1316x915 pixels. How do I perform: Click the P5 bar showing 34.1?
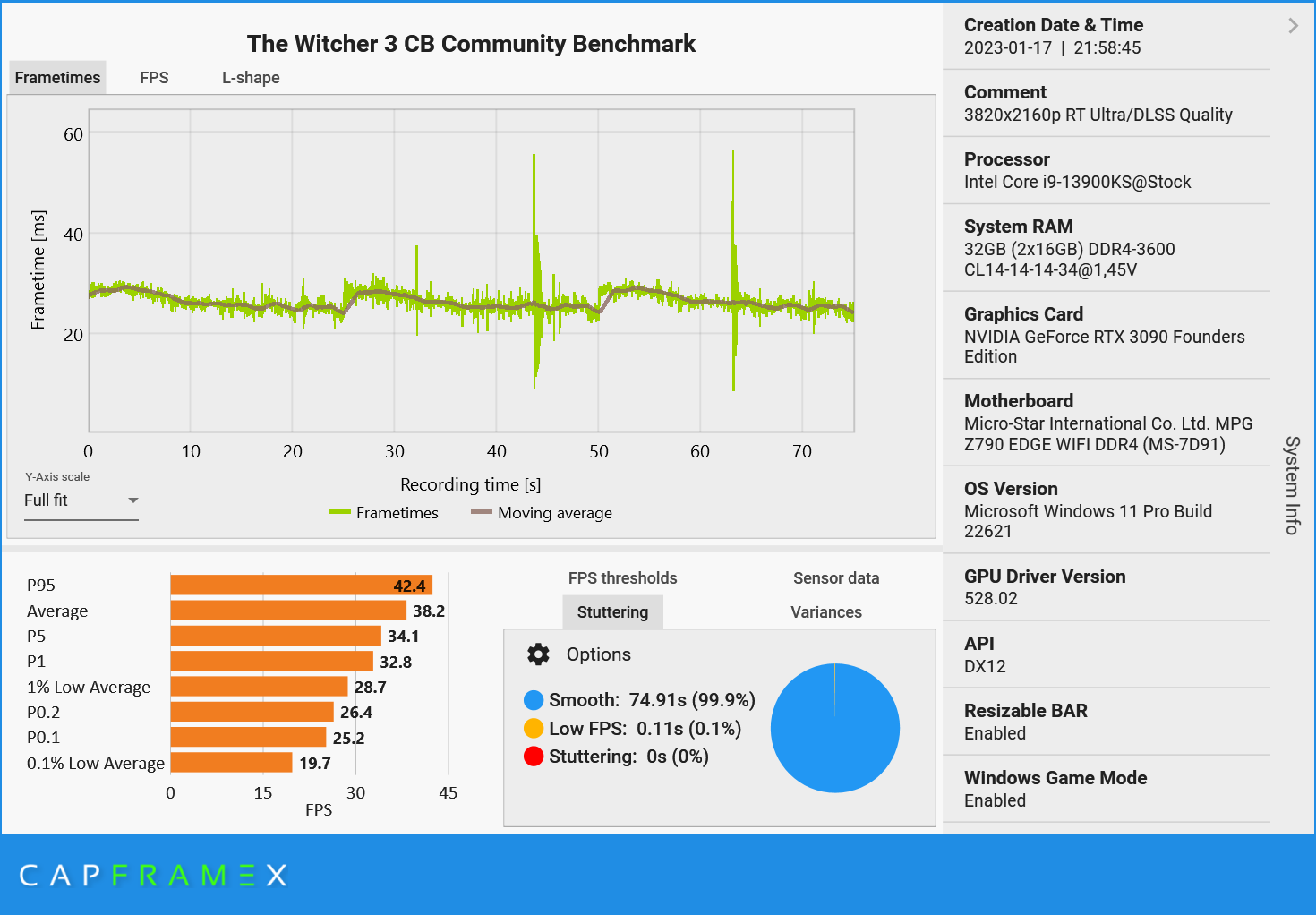coord(276,636)
